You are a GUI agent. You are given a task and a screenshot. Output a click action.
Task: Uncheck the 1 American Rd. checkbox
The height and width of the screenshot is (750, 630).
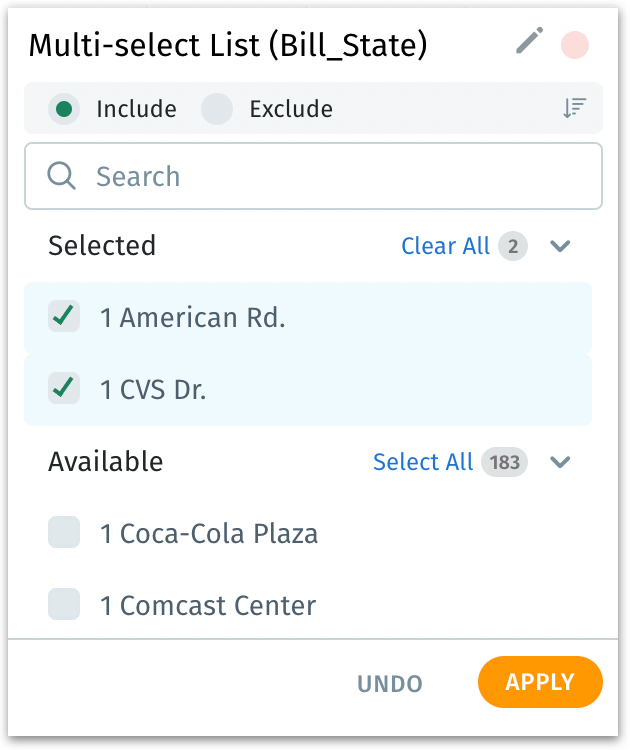[x=64, y=317]
